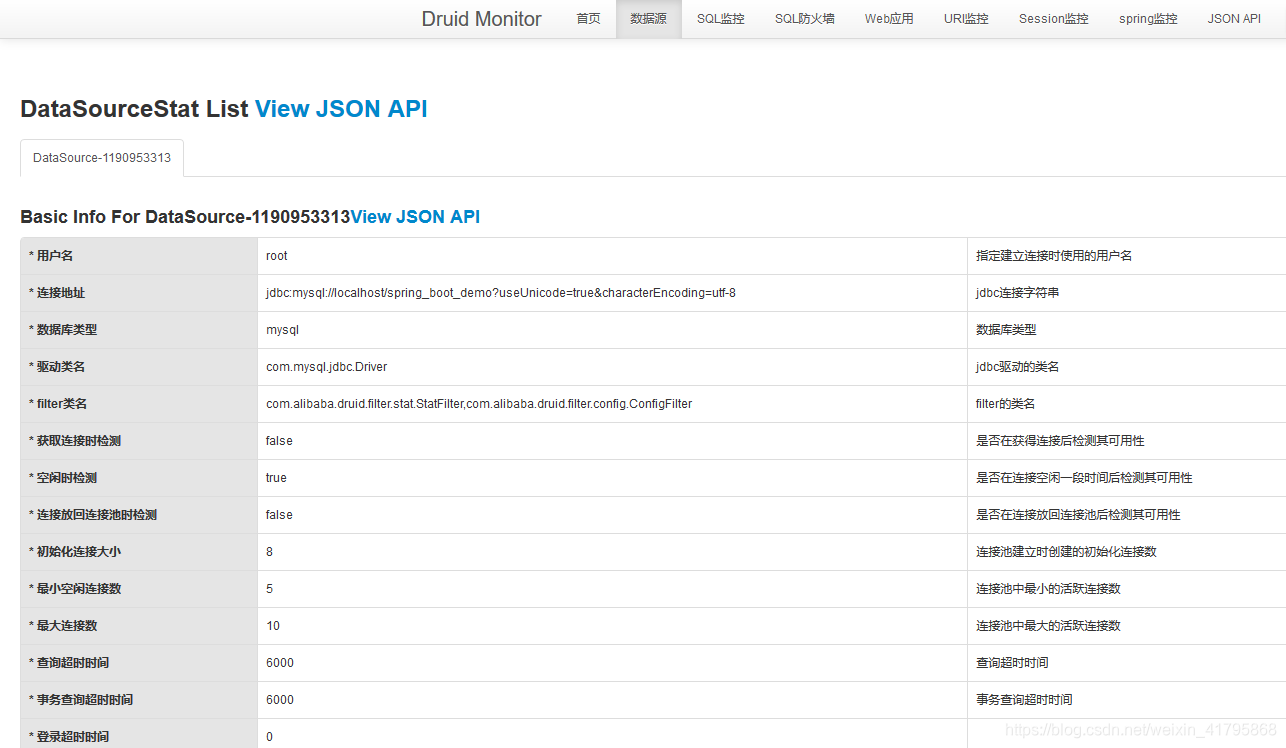
Task: Click View JSON API link in Basic Info heading
Action: [415, 217]
